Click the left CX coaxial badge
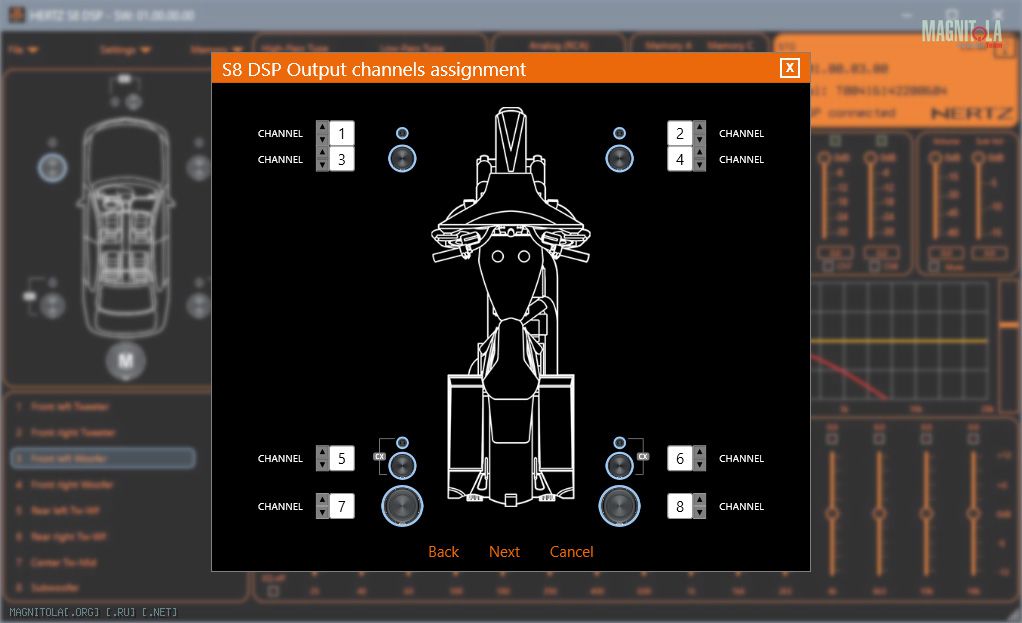Screen dimensions: 1022x623 (x=379, y=456)
